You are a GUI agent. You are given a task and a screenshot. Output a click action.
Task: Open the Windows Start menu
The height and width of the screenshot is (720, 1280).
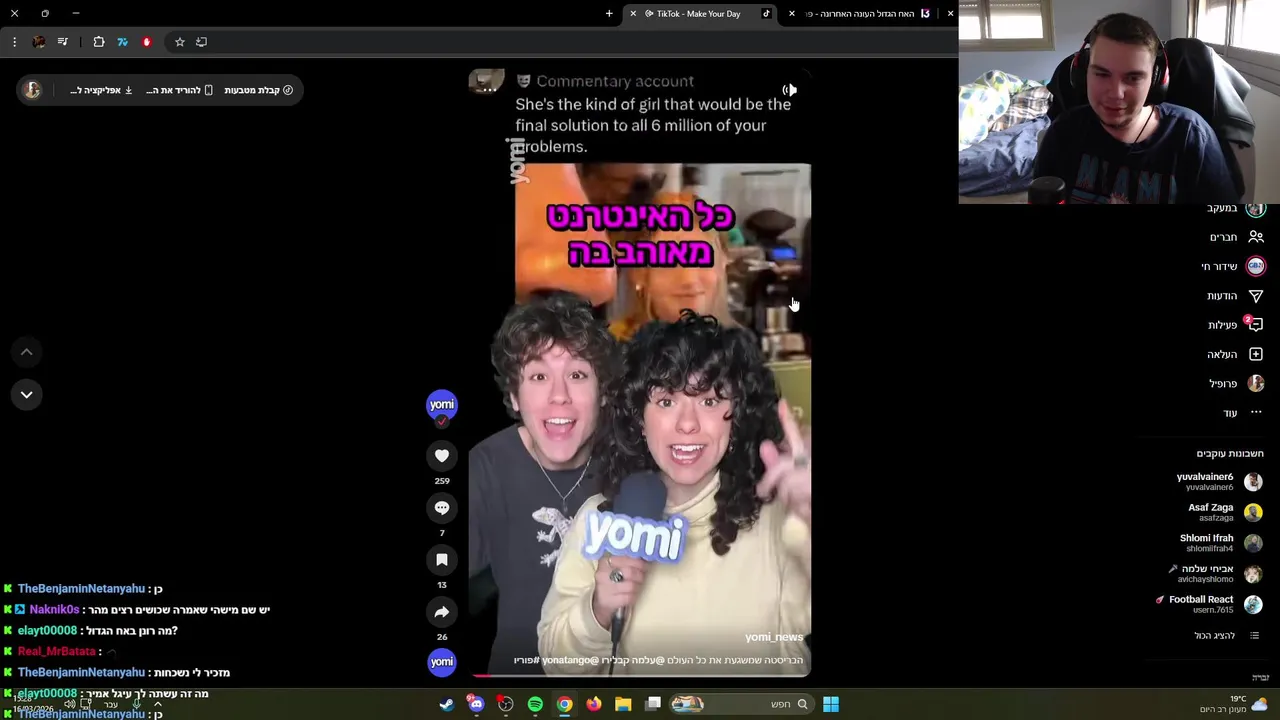831,704
